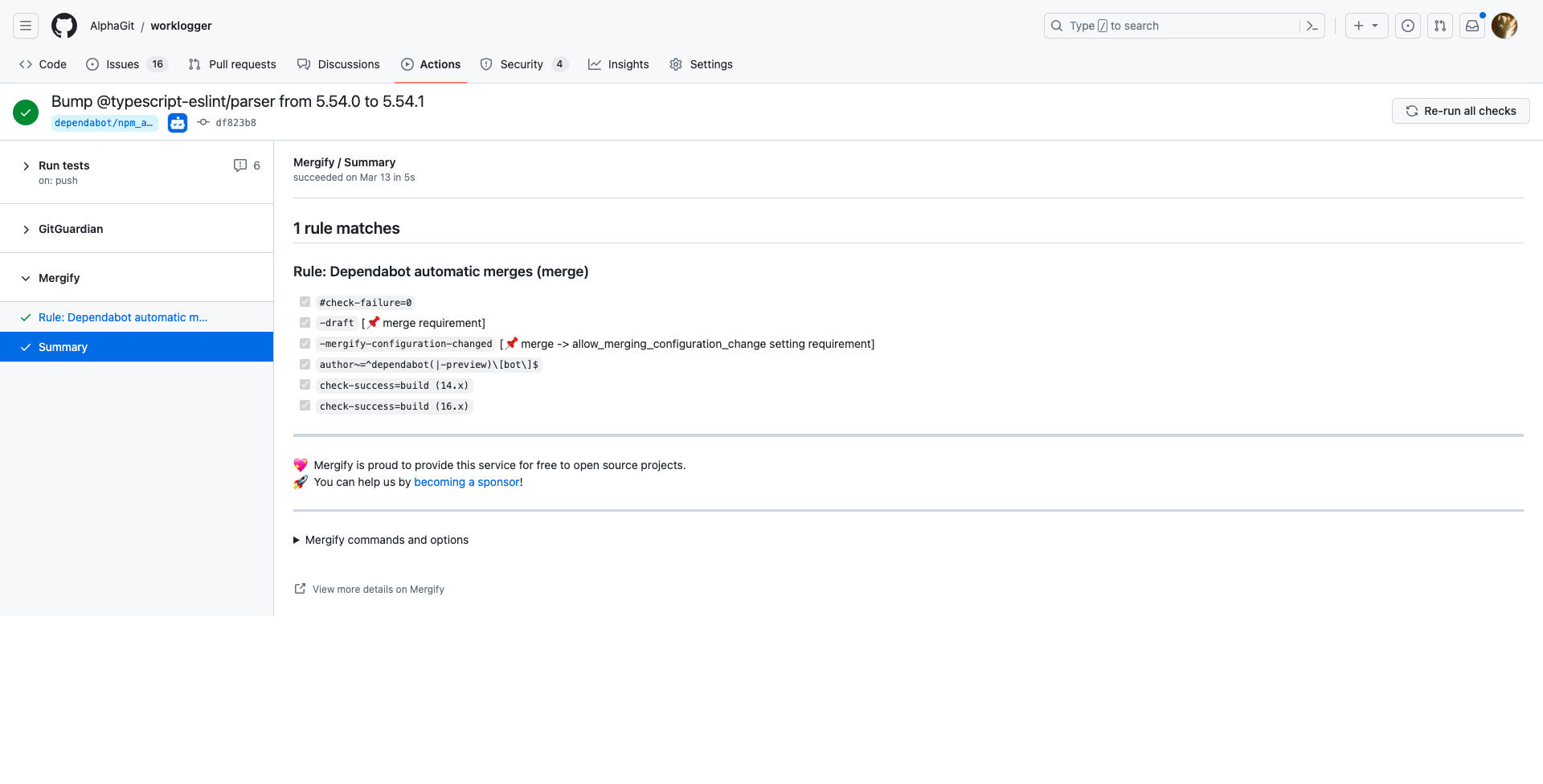
Task: Open the issues shortcut icon in header
Action: (x=1408, y=26)
